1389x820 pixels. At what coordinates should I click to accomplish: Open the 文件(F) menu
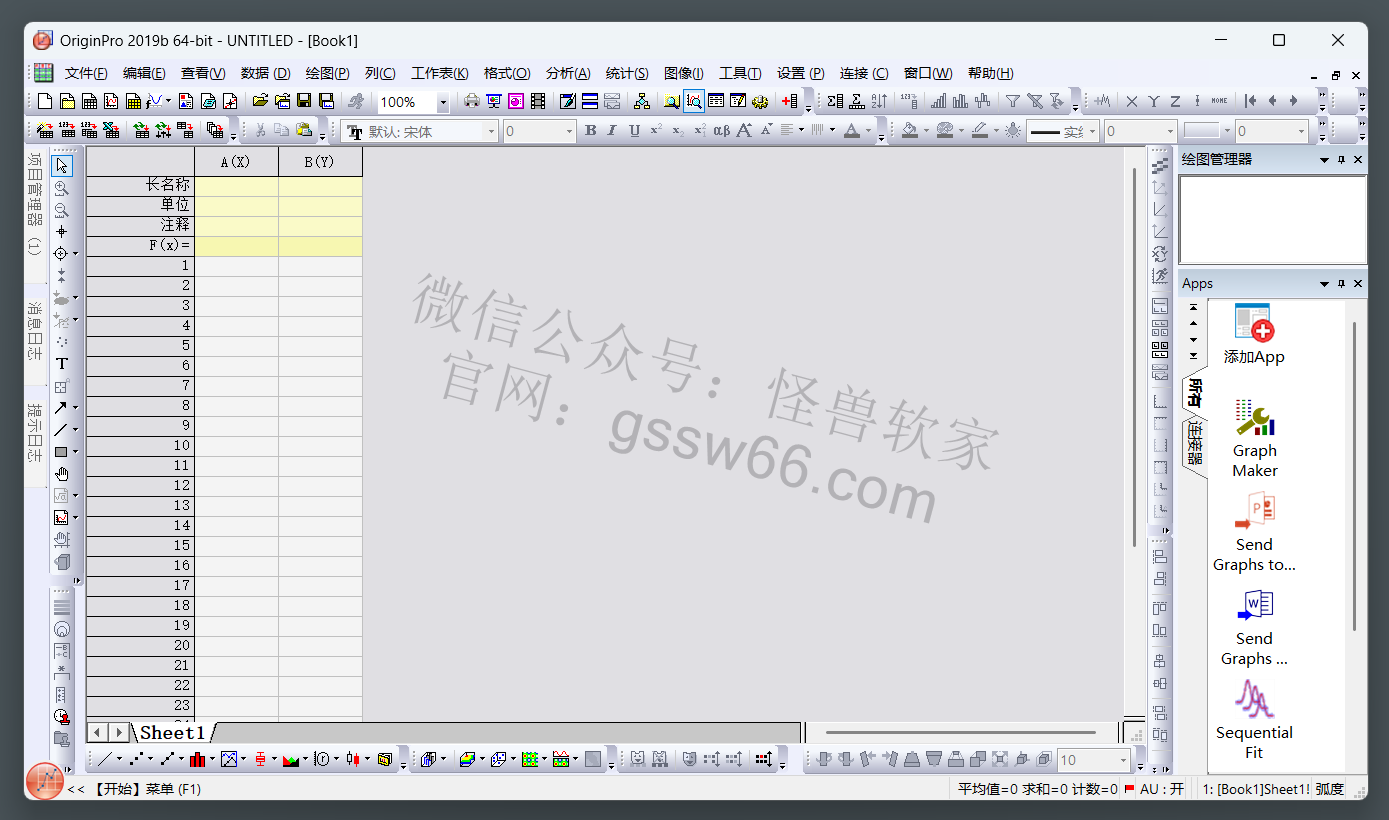point(86,73)
